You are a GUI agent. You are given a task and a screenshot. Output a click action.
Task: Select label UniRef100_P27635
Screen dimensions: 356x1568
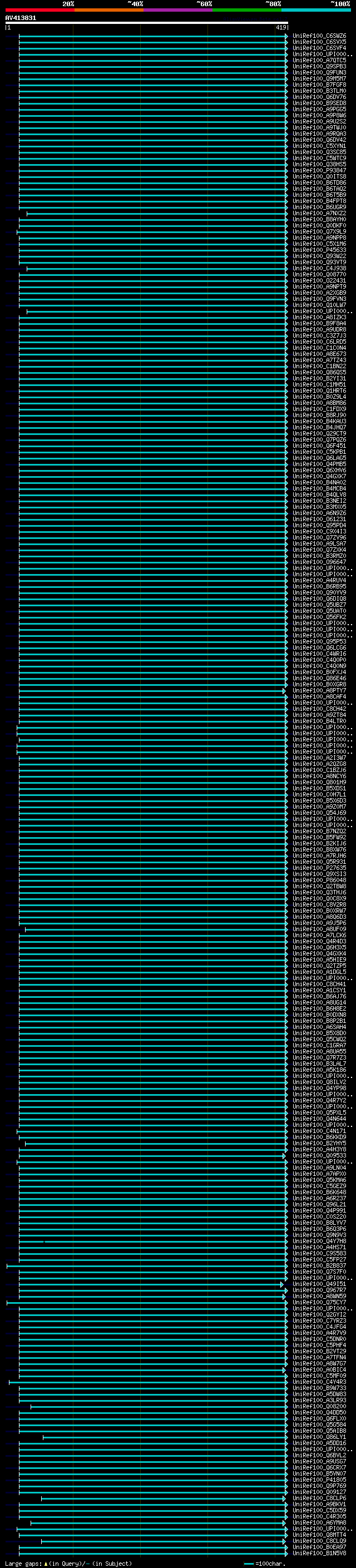pos(319,869)
